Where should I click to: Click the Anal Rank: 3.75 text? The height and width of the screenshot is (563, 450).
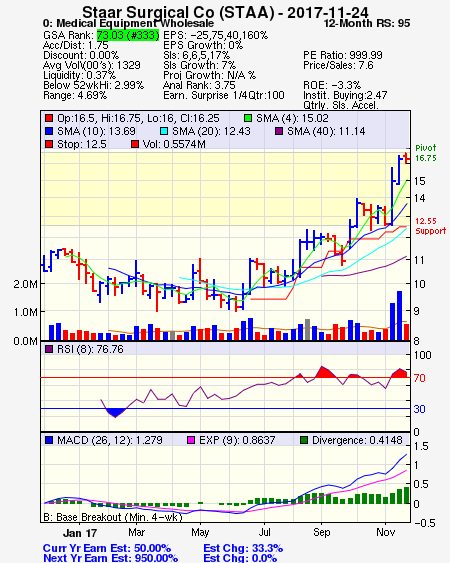199,85
